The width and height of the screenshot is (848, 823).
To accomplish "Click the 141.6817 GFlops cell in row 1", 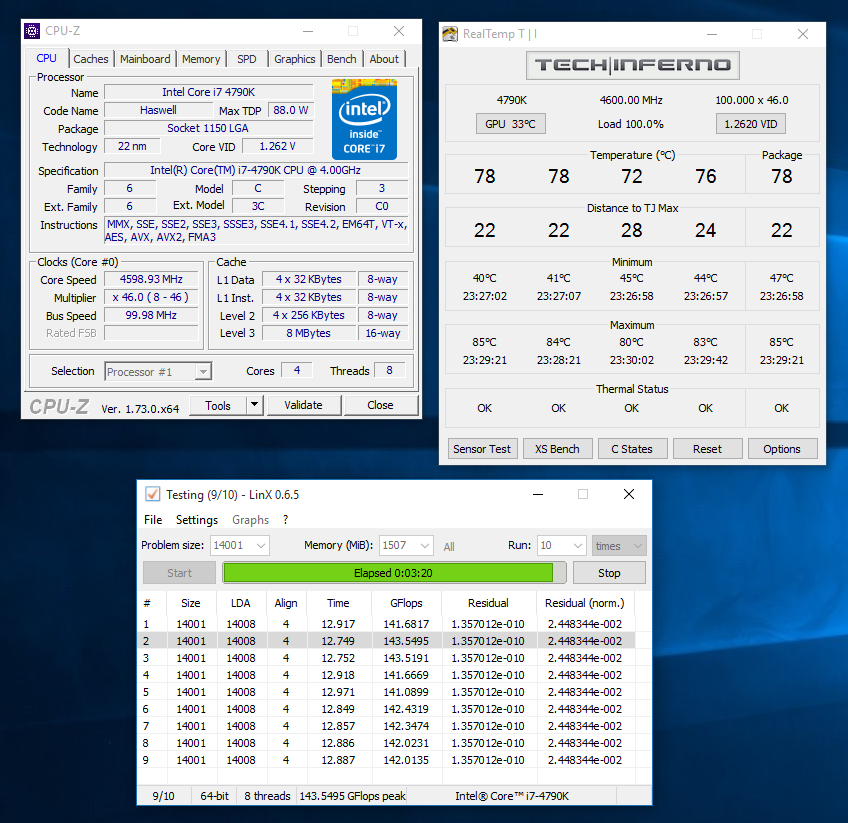I will click(x=406, y=624).
